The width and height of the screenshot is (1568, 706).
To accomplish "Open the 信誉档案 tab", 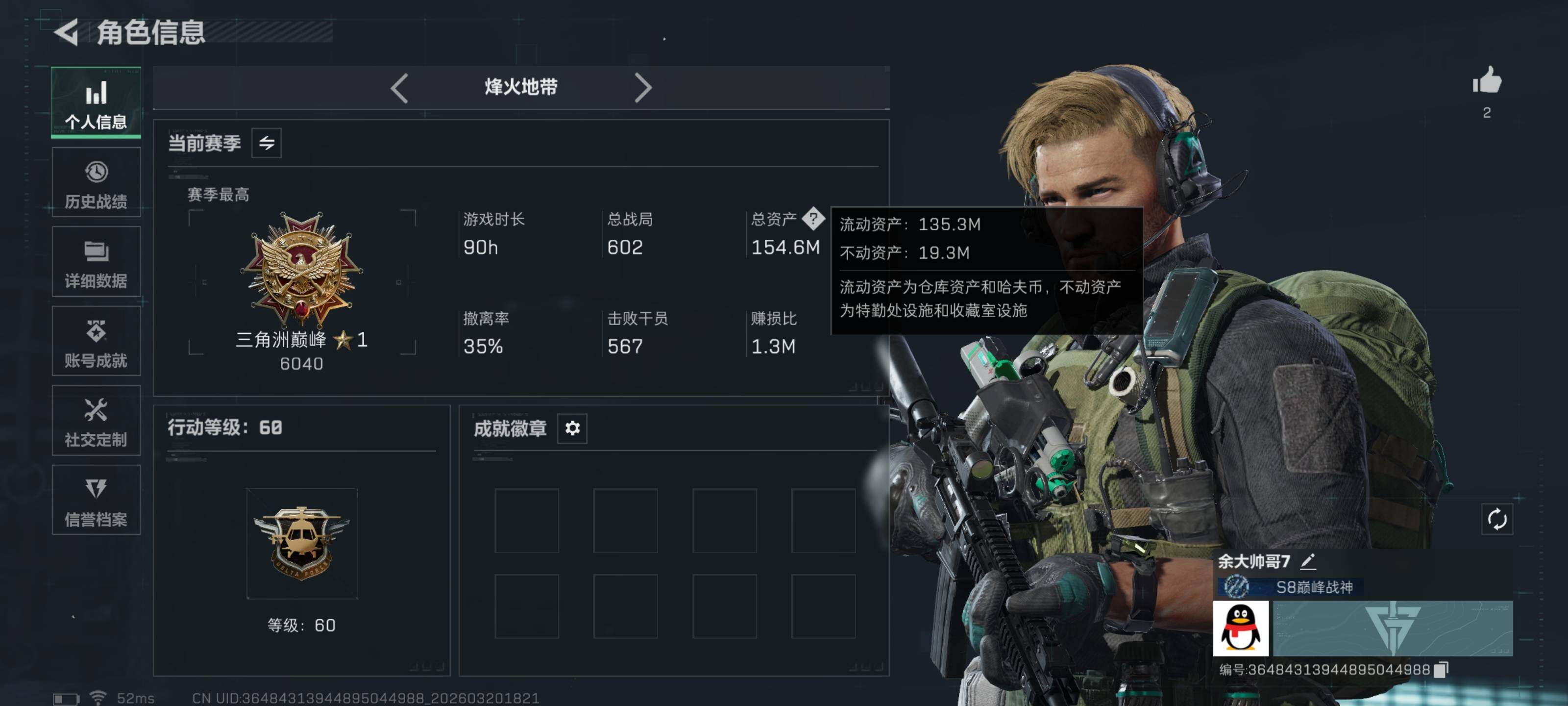I will [x=96, y=500].
